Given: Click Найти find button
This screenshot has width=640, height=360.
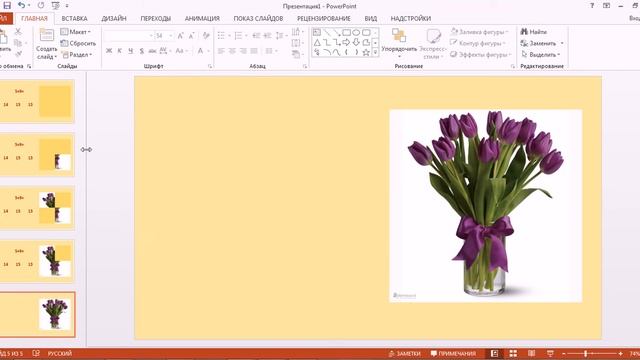Looking at the screenshot, I should [534, 32].
